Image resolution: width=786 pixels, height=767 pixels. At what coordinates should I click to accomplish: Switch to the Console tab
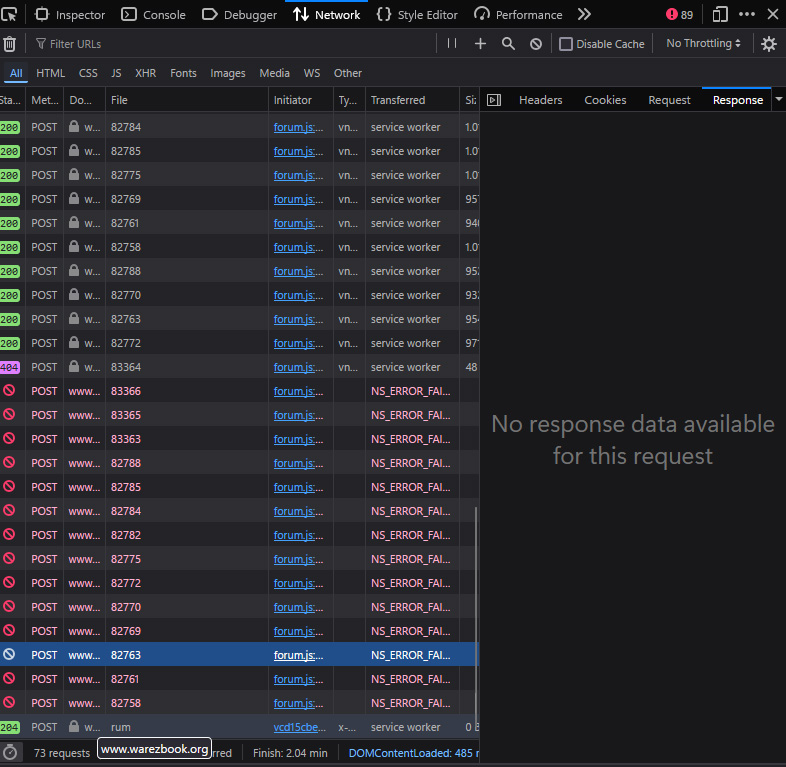(x=154, y=15)
